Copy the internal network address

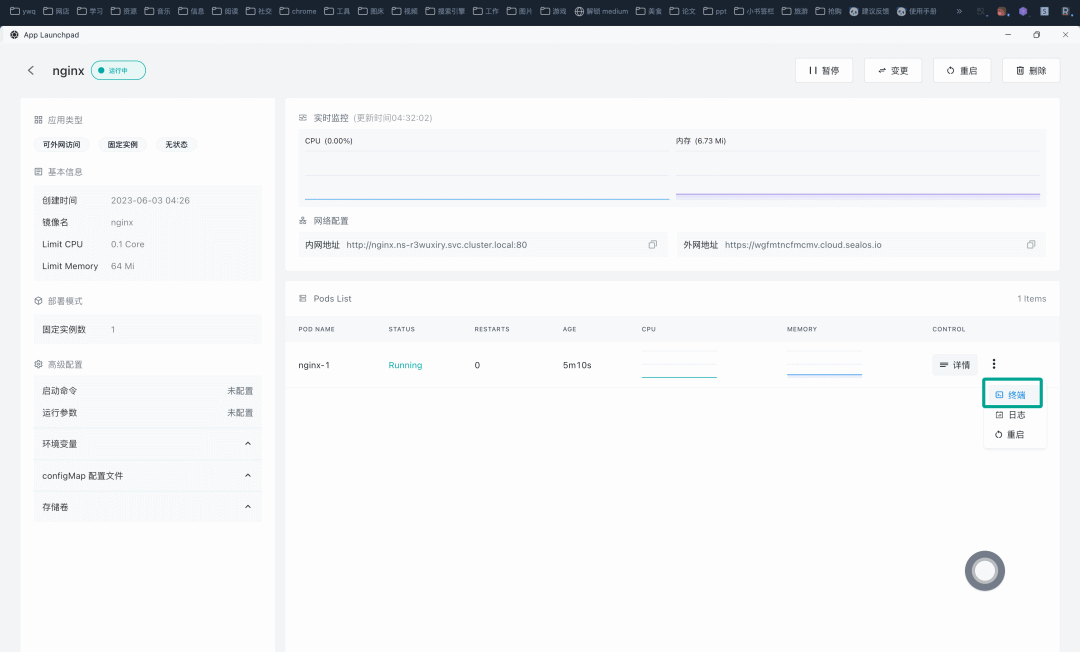pos(652,244)
